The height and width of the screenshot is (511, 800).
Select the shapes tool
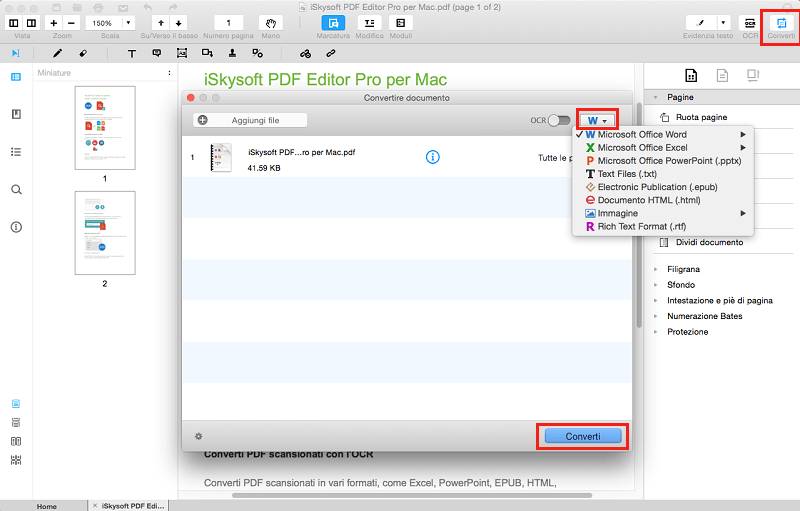tap(207, 53)
